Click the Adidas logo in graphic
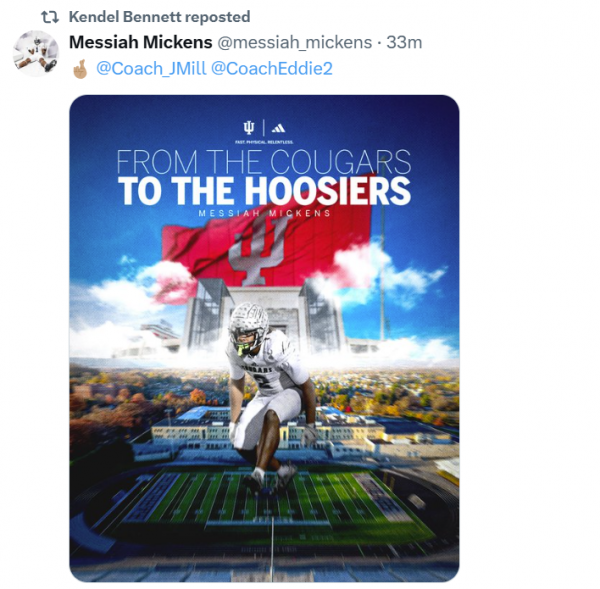 point(278,128)
